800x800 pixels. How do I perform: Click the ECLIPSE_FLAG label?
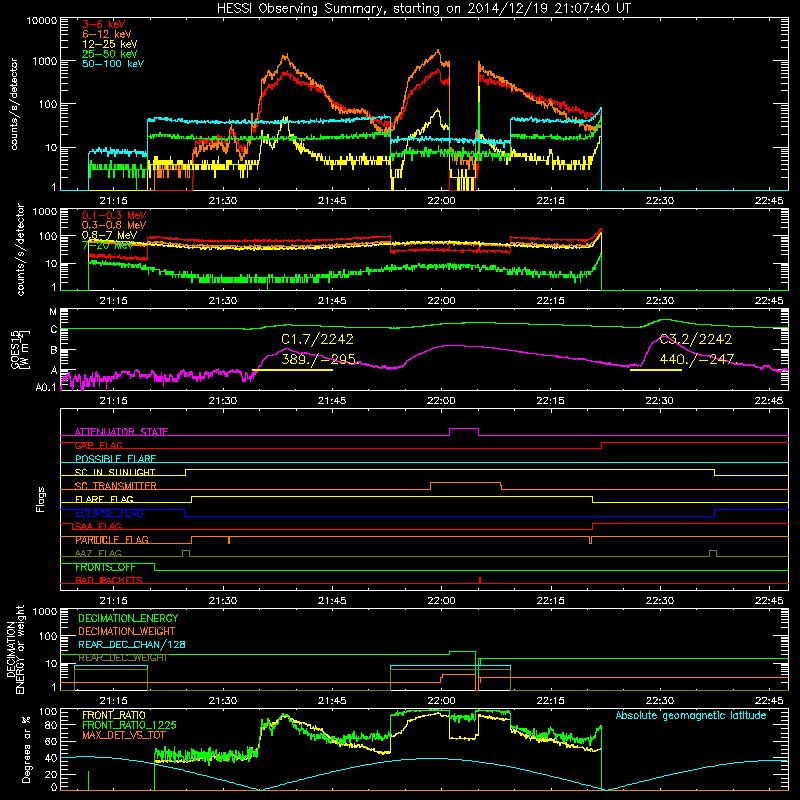click(109, 513)
